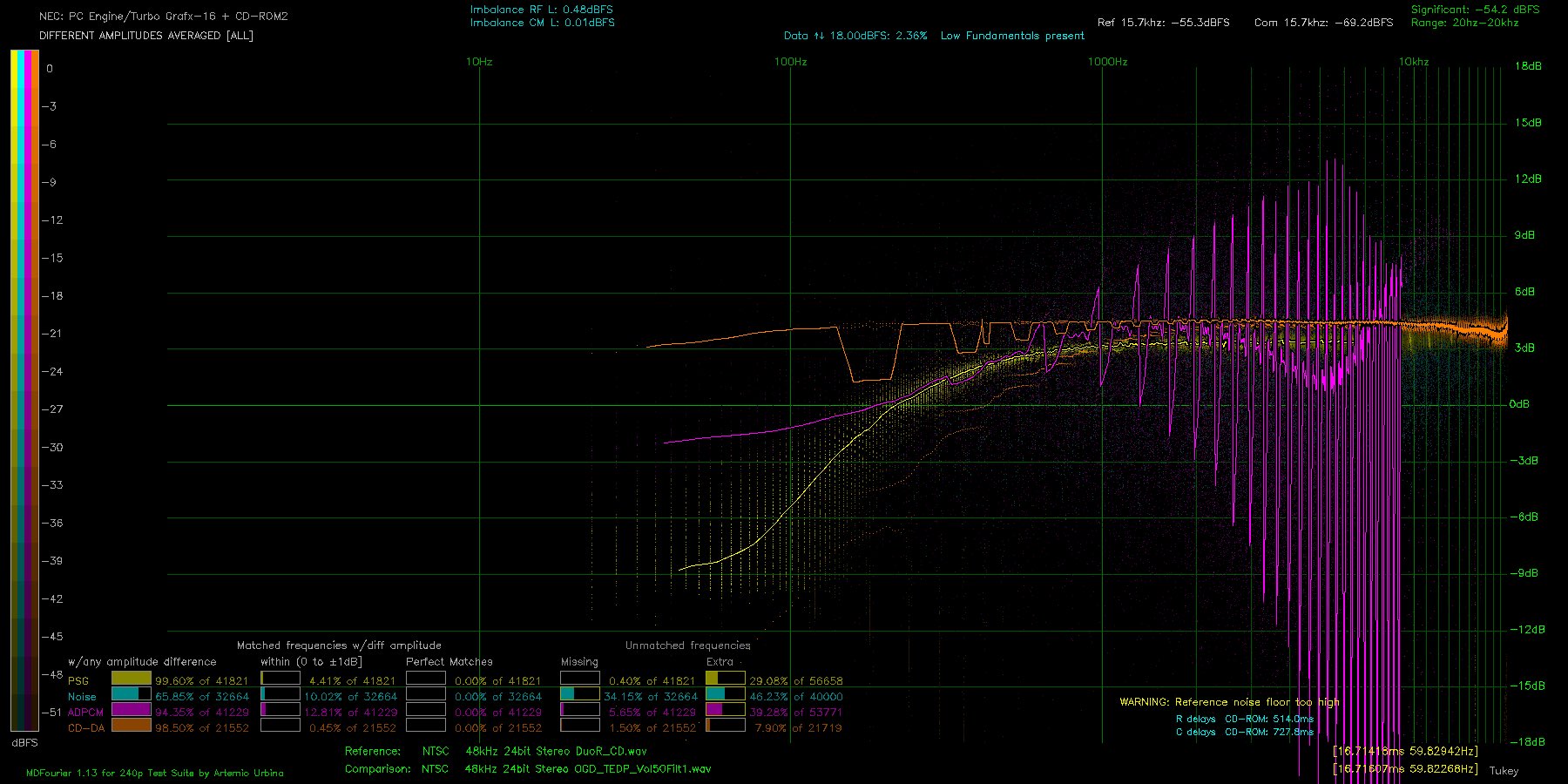This screenshot has height=784, width=1568.
Task: Click '46.23% of 40000' Noise extra value
Action: [x=796, y=697]
